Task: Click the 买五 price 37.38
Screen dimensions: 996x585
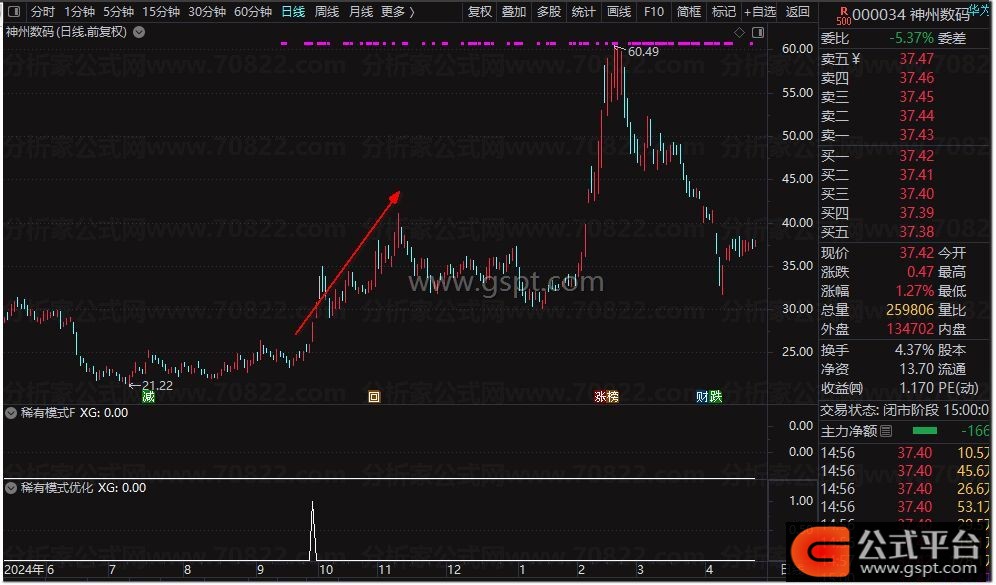Action: (x=917, y=232)
